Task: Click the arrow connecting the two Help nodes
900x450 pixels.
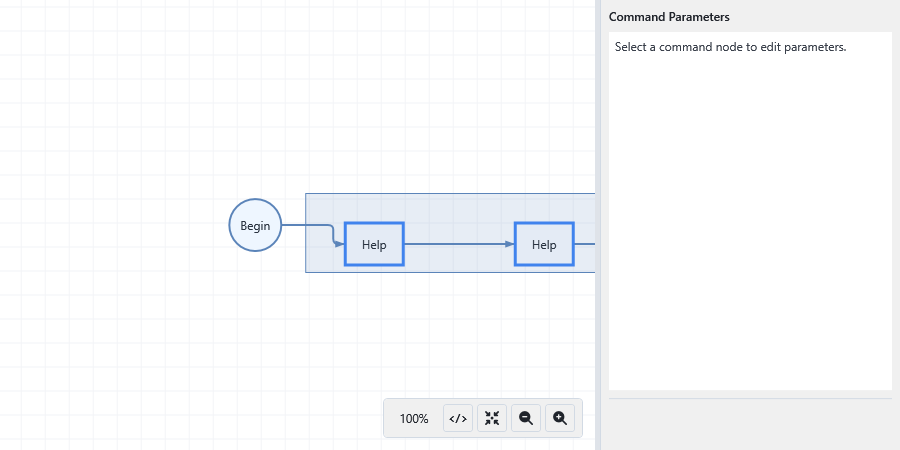Action: pos(459,244)
